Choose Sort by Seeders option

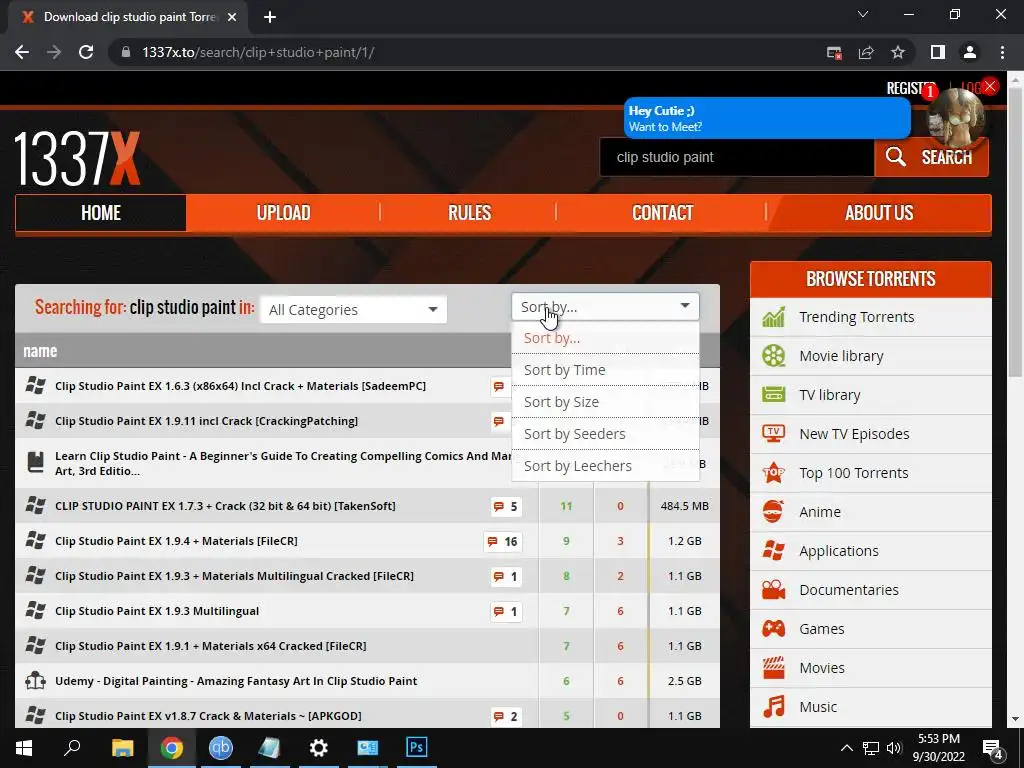[605, 434]
